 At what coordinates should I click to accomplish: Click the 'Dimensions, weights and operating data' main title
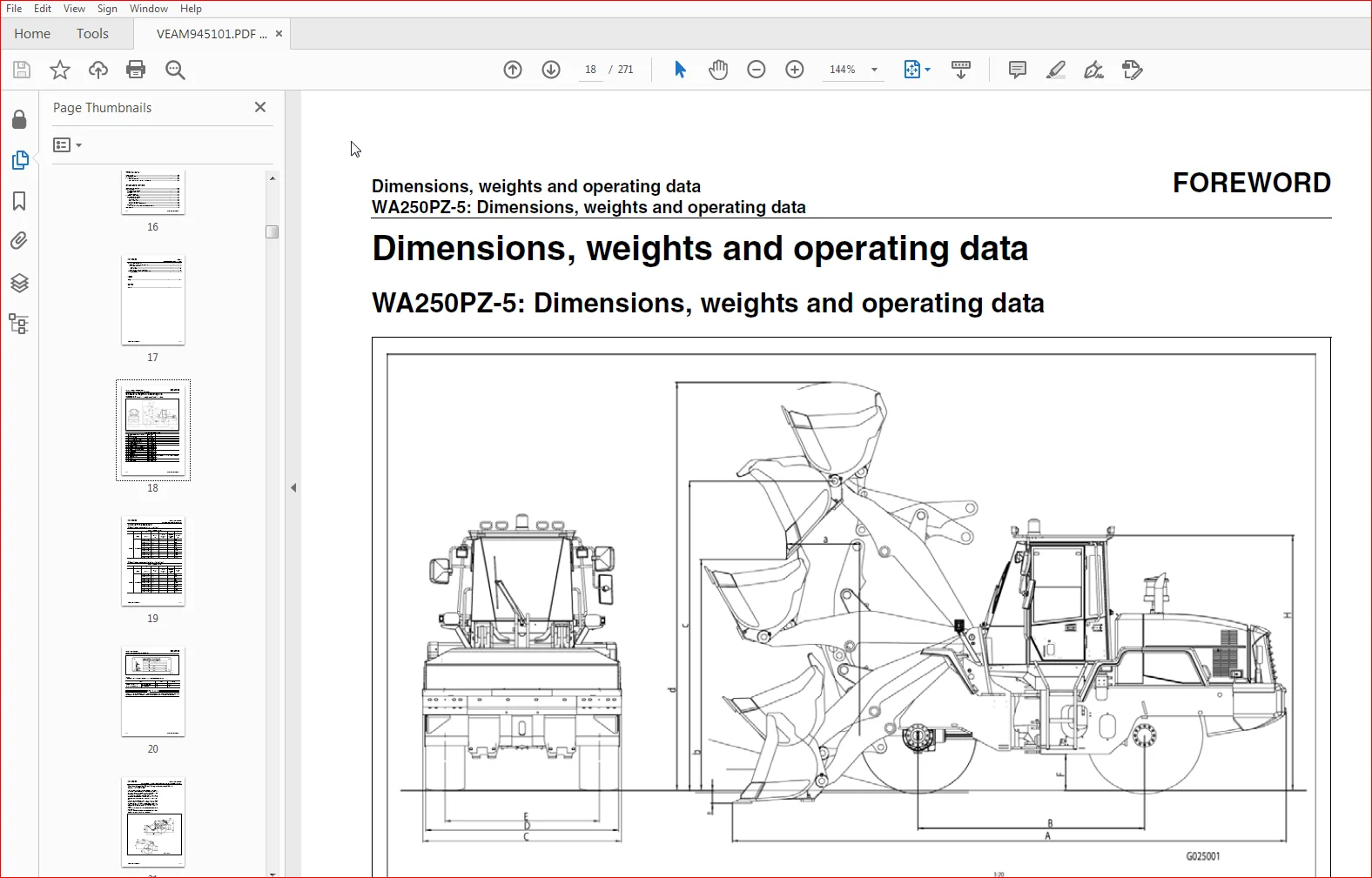tap(700, 249)
